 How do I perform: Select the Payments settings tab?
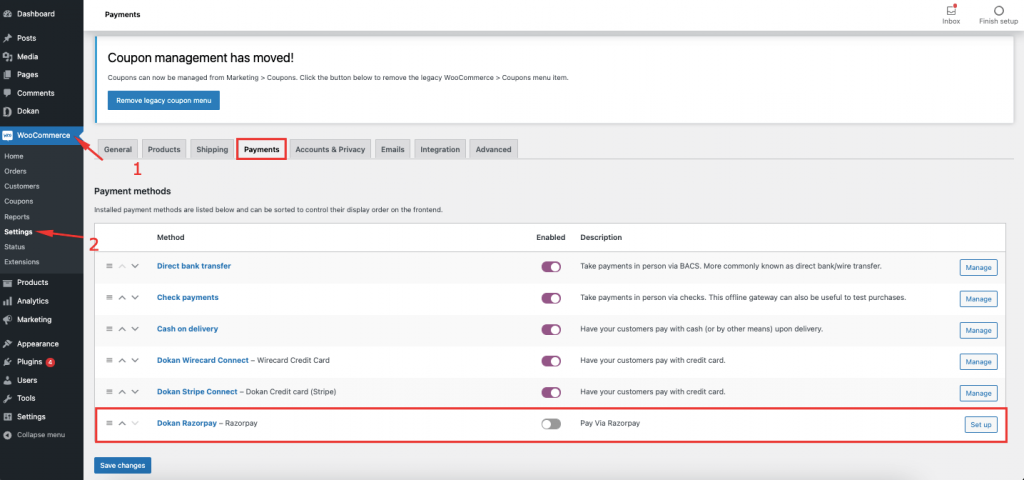click(x=262, y=150)
